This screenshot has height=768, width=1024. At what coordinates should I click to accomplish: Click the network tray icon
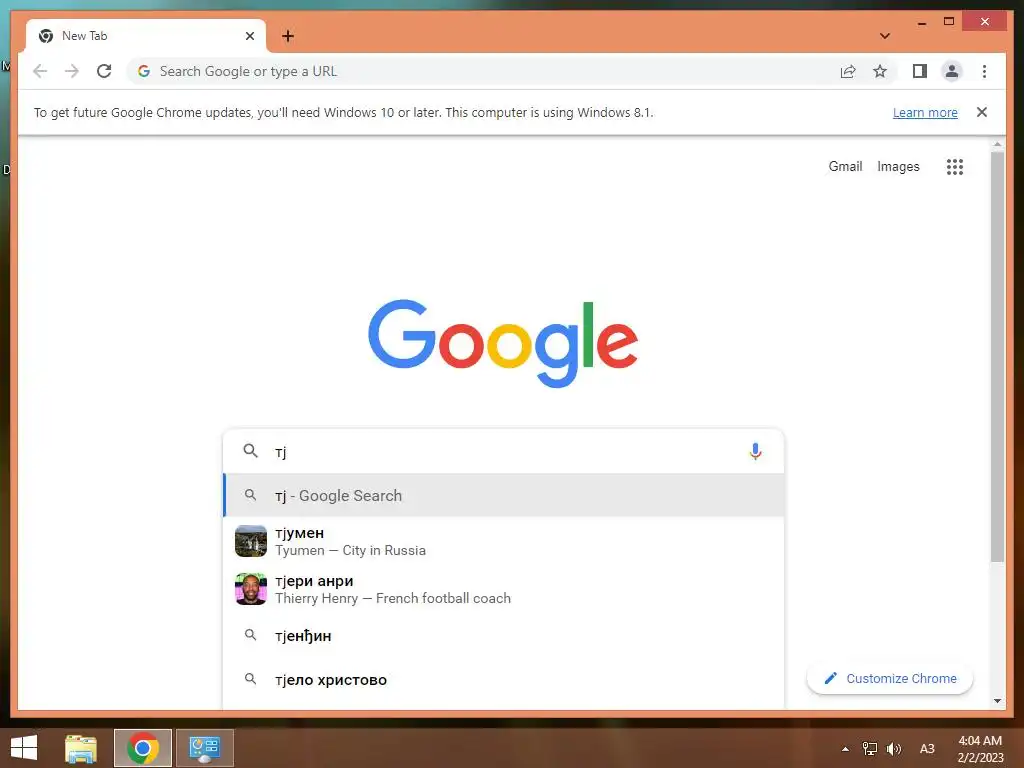click(869, 748)
